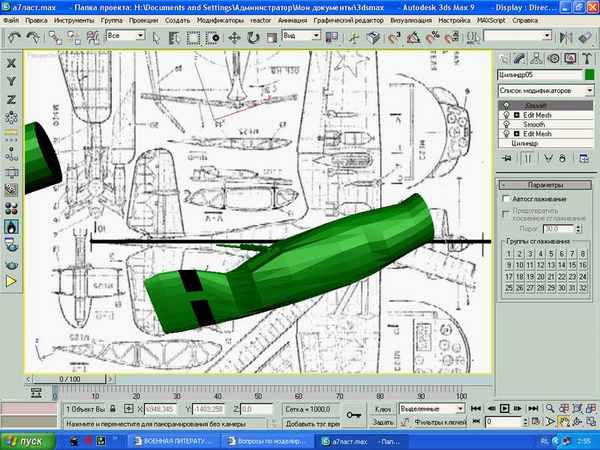Toggle 3D Snaps icon
This screenshot has width=600, height=450.
click(x=393, y=38)
